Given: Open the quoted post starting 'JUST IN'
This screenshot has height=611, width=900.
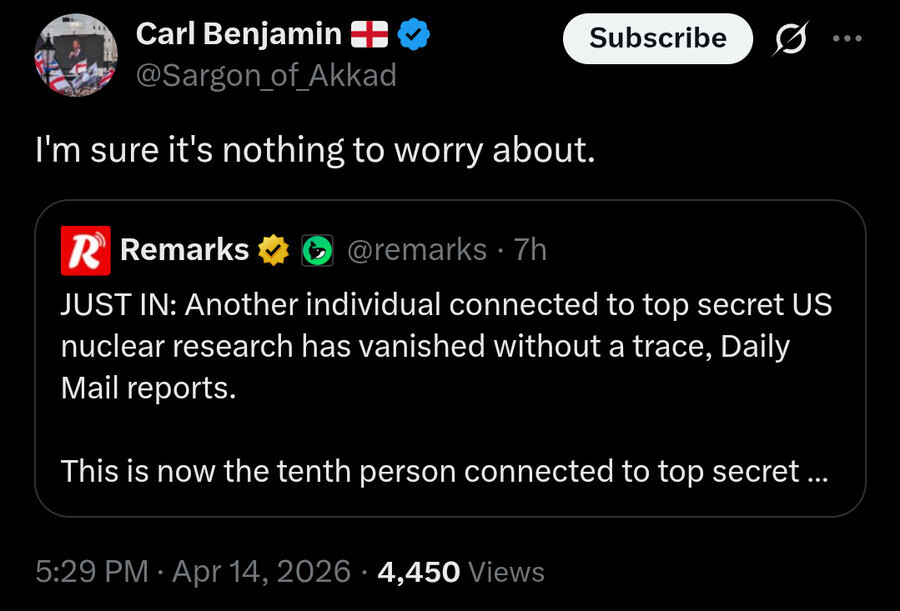Looking at the screenshot, I should pos(450,358).
